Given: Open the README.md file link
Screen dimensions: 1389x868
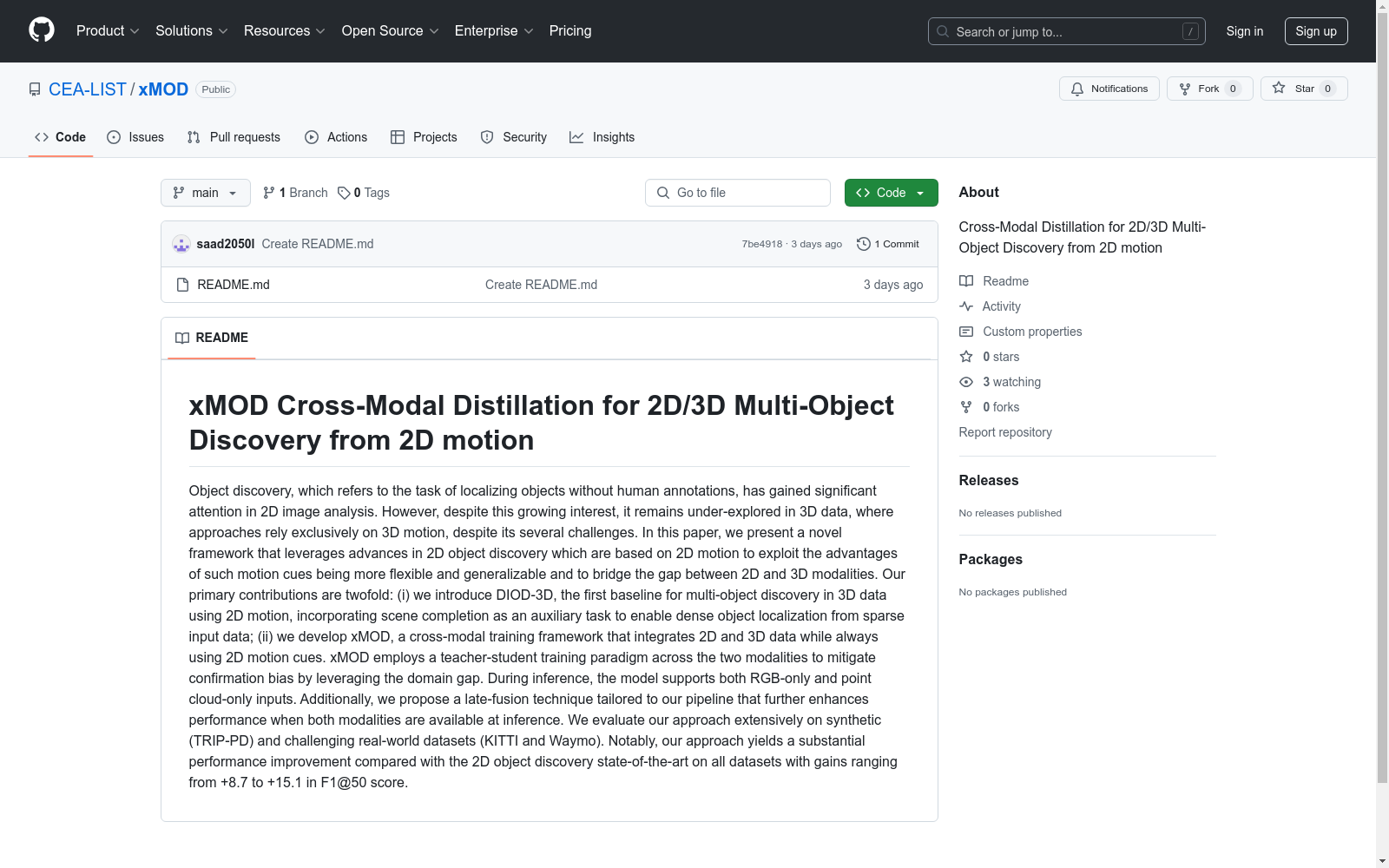Looking at the screenshot, I should pyautogui.click(x=234, y=285).
